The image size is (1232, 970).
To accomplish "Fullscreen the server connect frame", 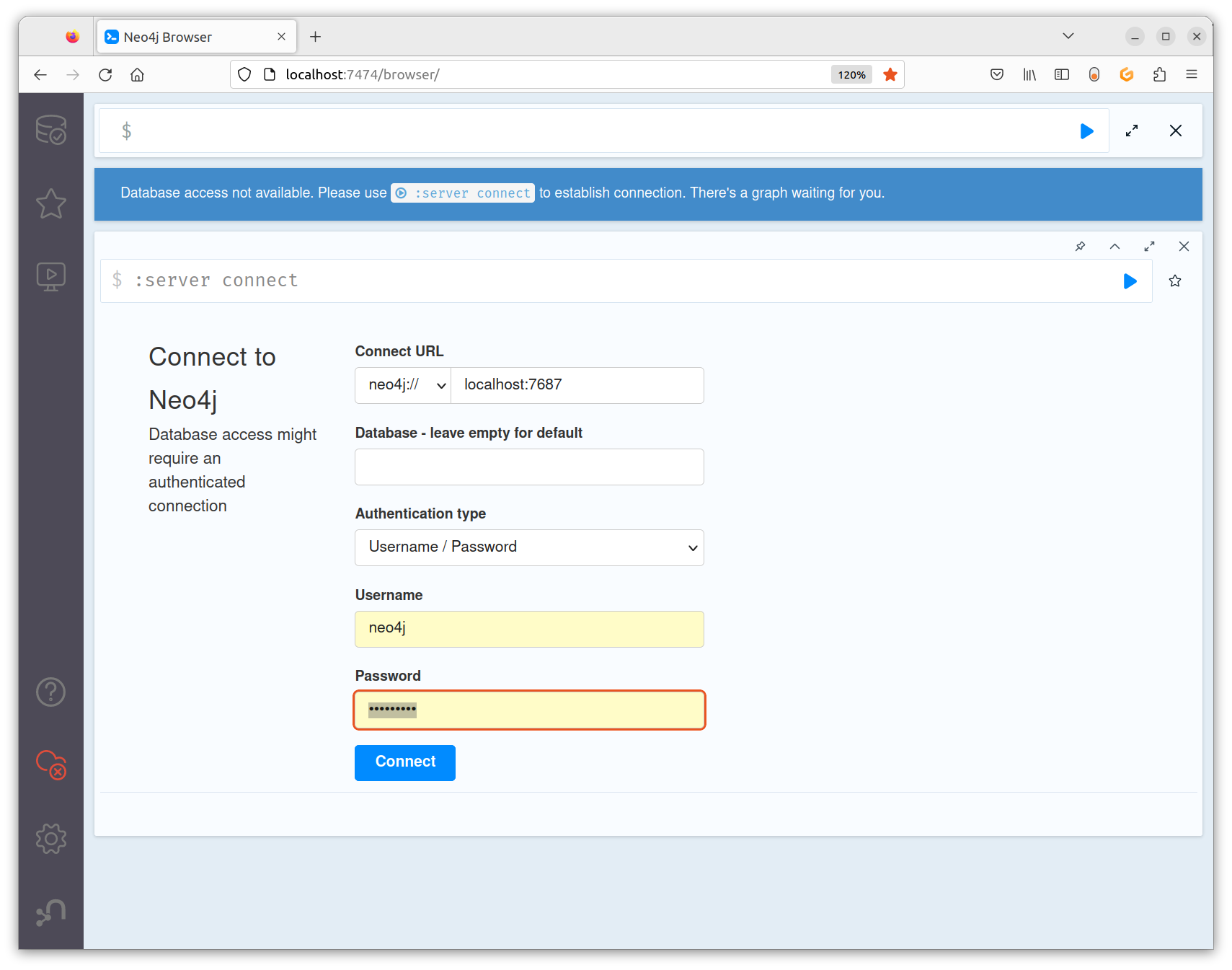I will point(1149,247).
